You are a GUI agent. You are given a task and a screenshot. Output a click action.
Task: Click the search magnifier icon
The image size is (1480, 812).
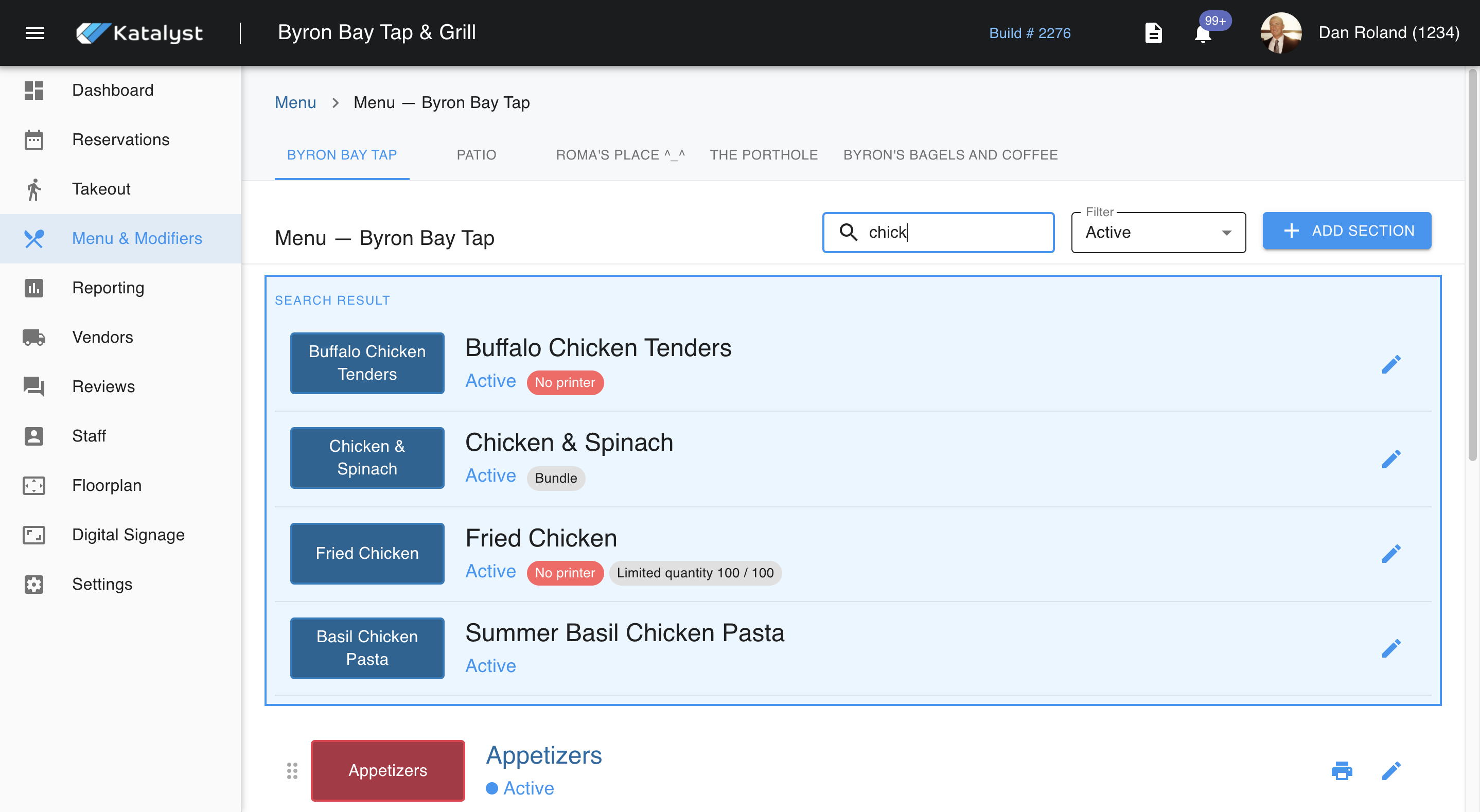[x=848, y=232]
